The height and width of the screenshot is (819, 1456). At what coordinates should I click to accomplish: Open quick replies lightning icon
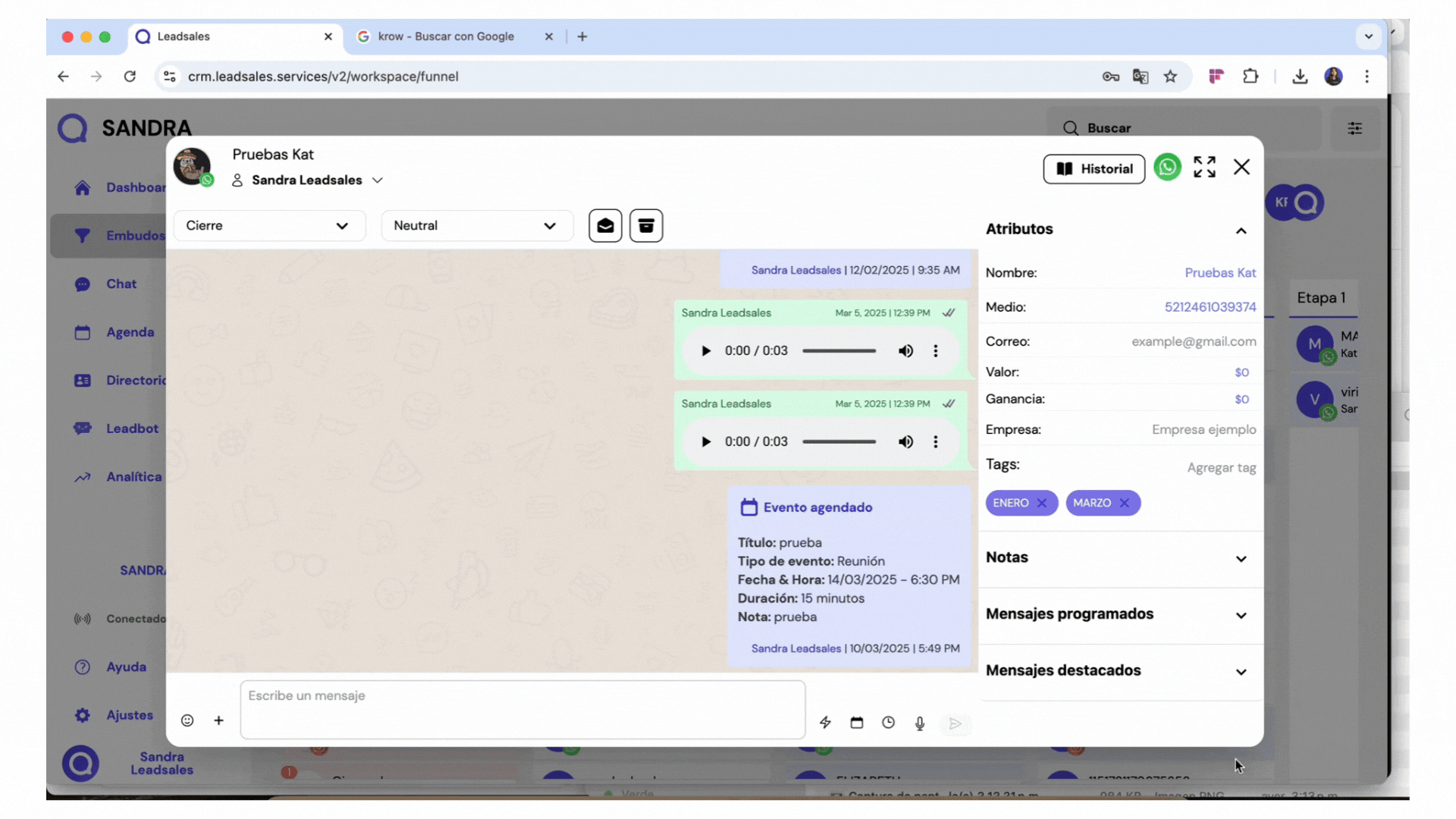click(825, 723)
